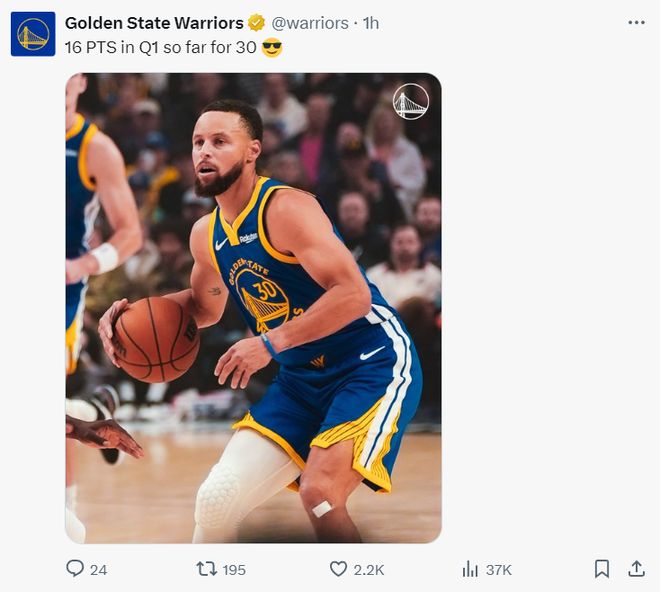Open the repost arrows menu
Image resolution: width=660 pixels, height=592 pixels.
pos(205,568)
